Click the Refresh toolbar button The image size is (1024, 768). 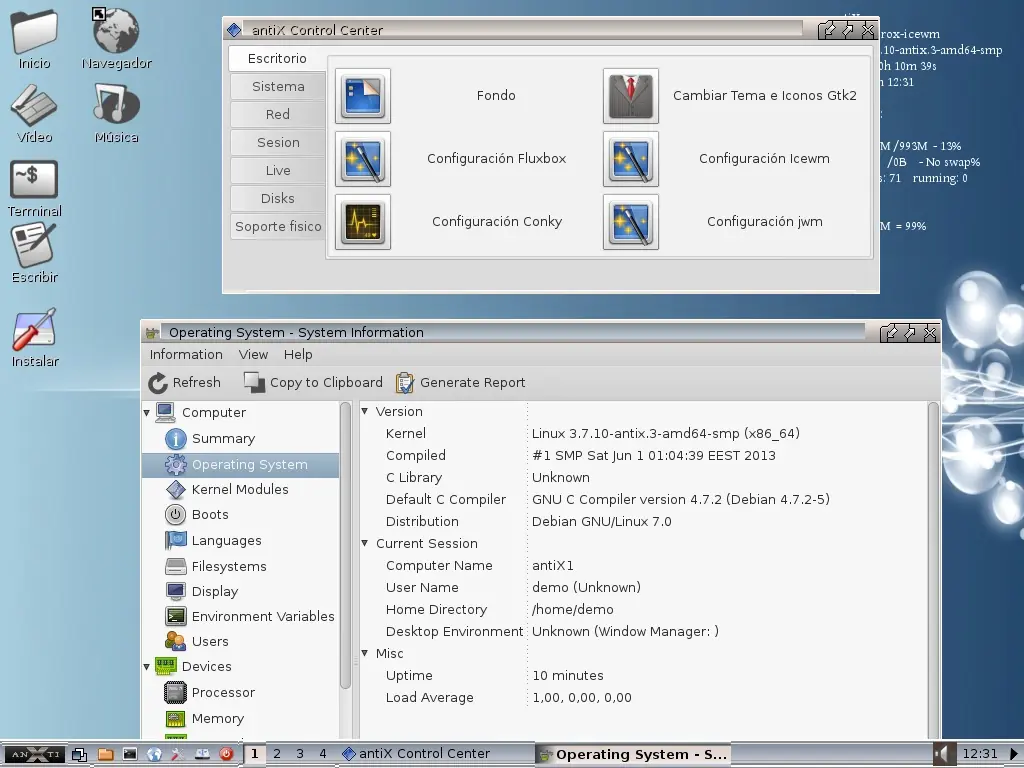tap(184, 383)
